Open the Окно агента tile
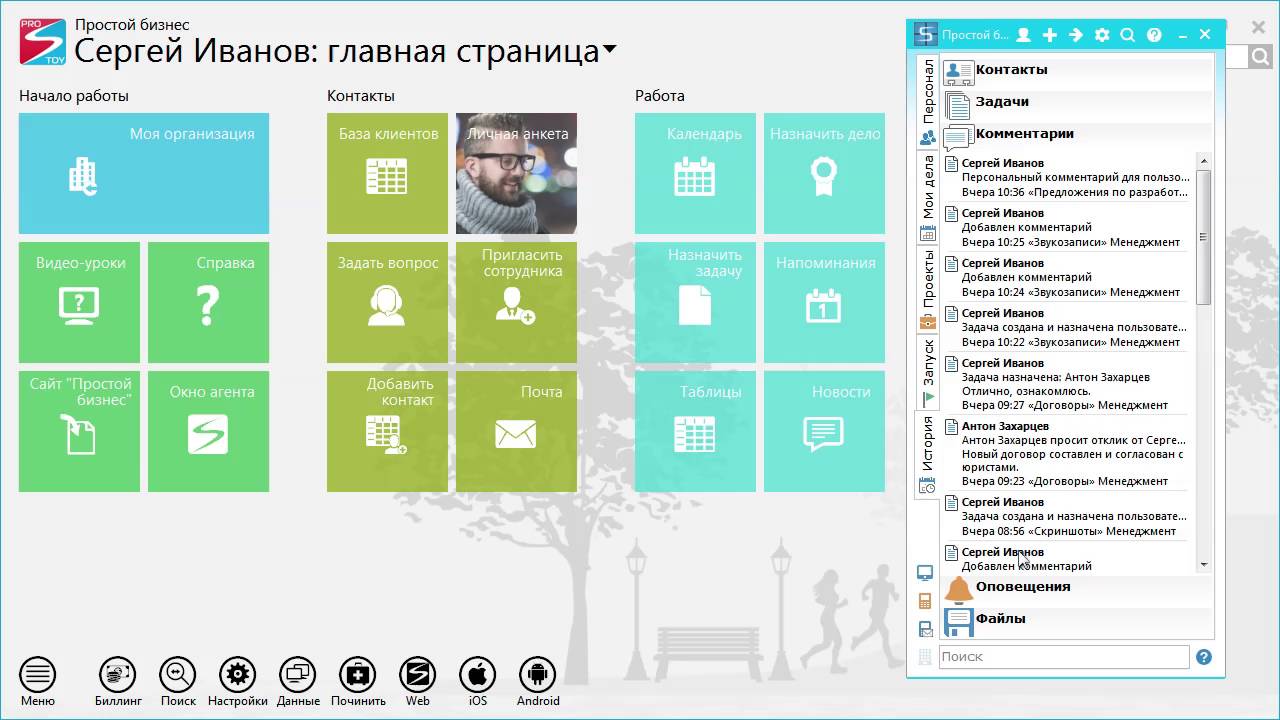The image size is (1280, 720). (208, 431)
